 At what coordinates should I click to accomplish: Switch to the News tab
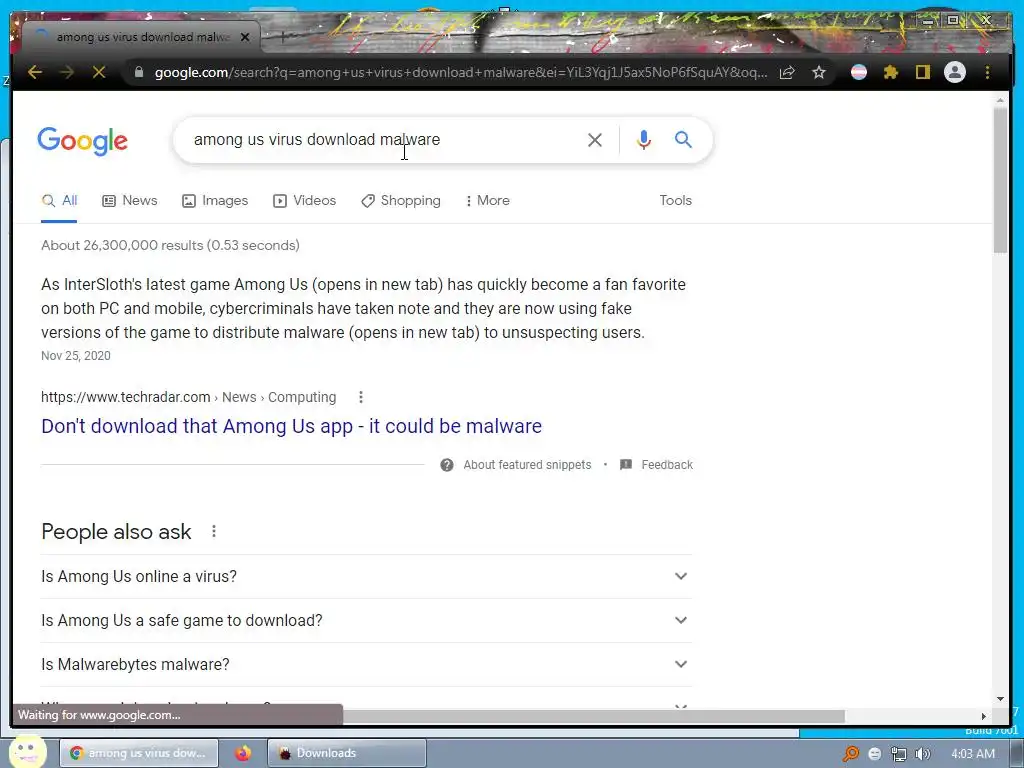click(x=130, y=200)
